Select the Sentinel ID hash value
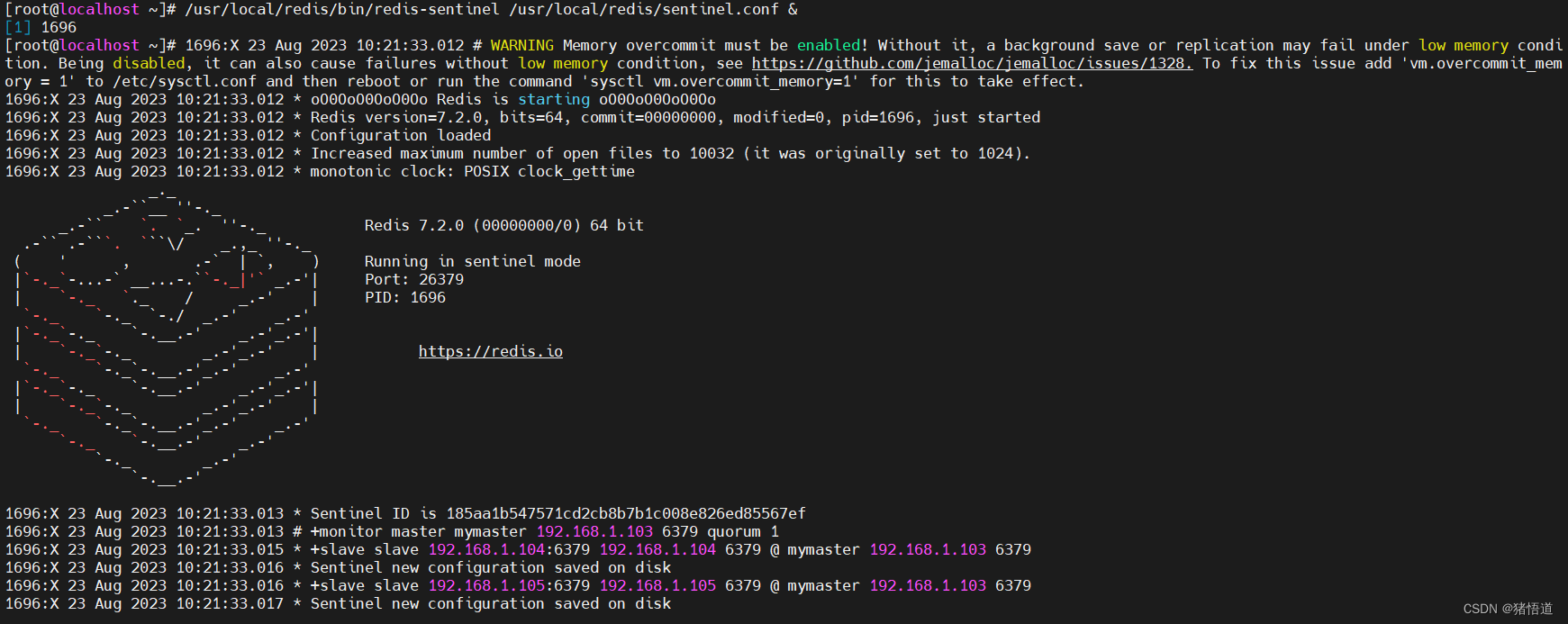This screenshot has width=1568, height=624. point(626,513)
